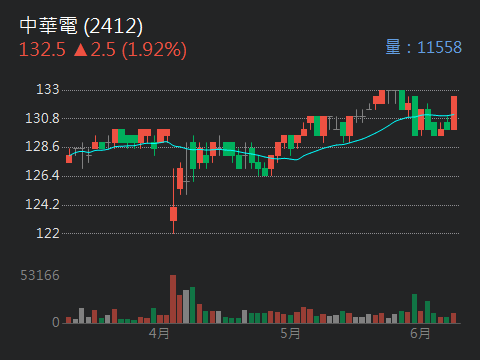
Task: Click the 5月 date axis label
Action: coord(290,333)
